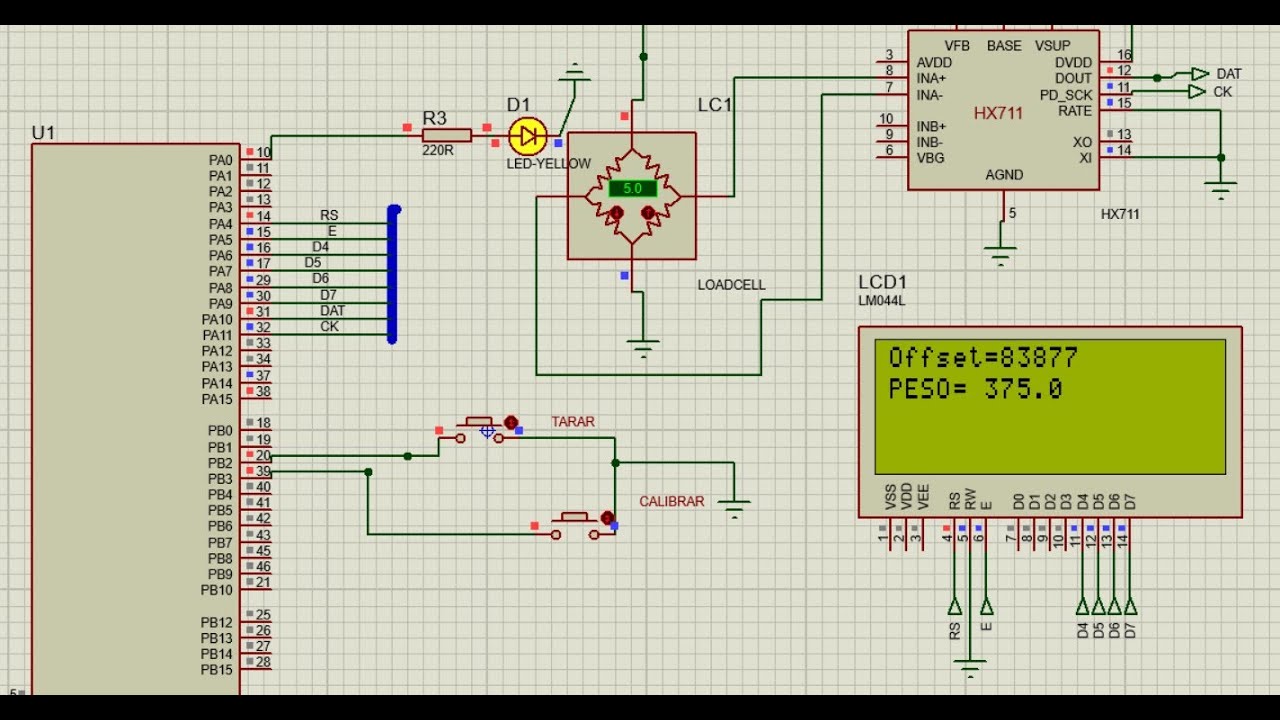
Task: Click the CK terminal arrow near HX711
Action: point(1196,91)
